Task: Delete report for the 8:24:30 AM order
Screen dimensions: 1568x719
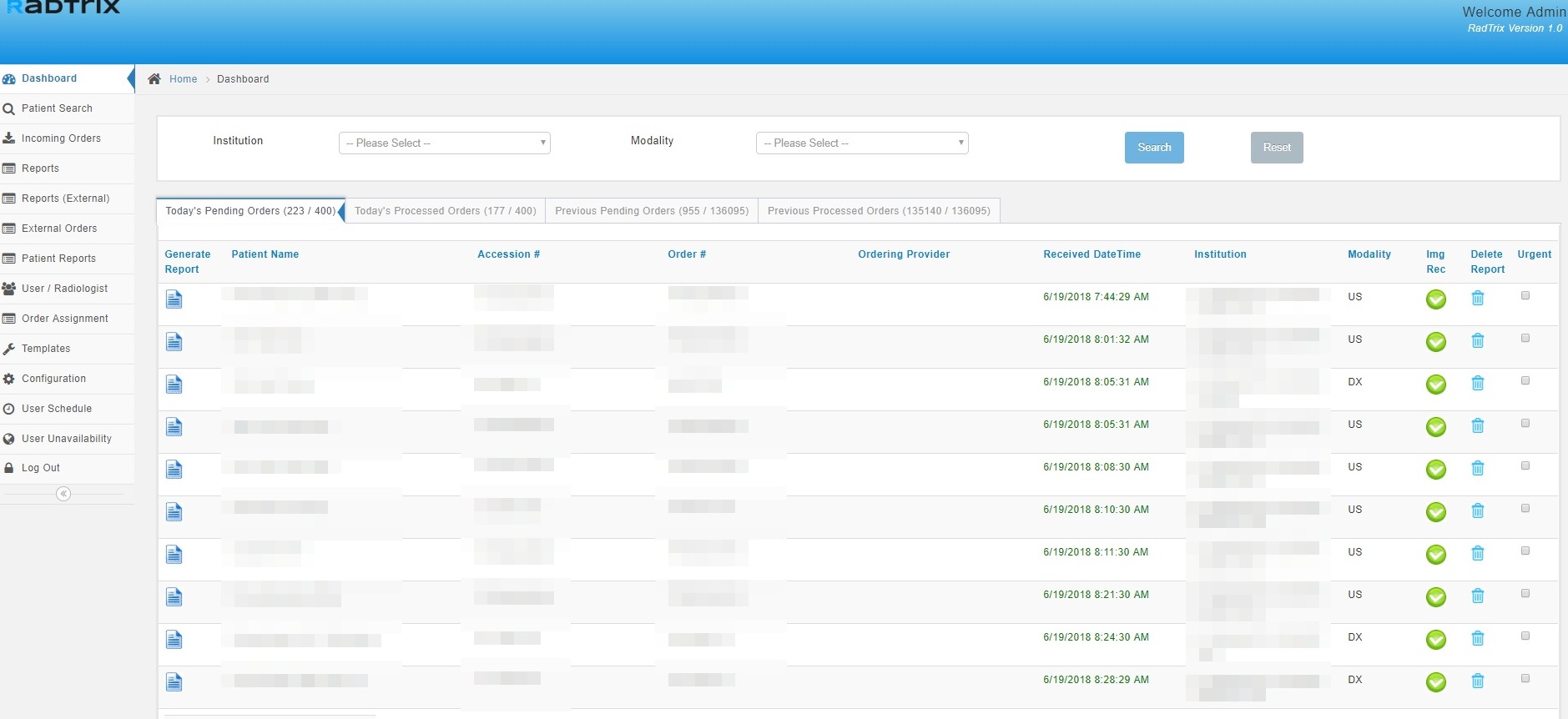Action: coord(1477,639)
